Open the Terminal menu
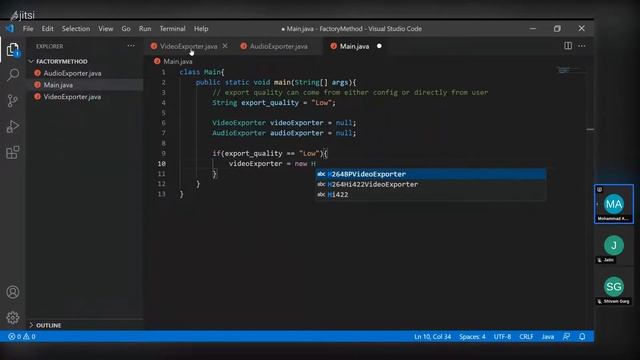Viewport: 640px width, 360px height. point(172,29)
